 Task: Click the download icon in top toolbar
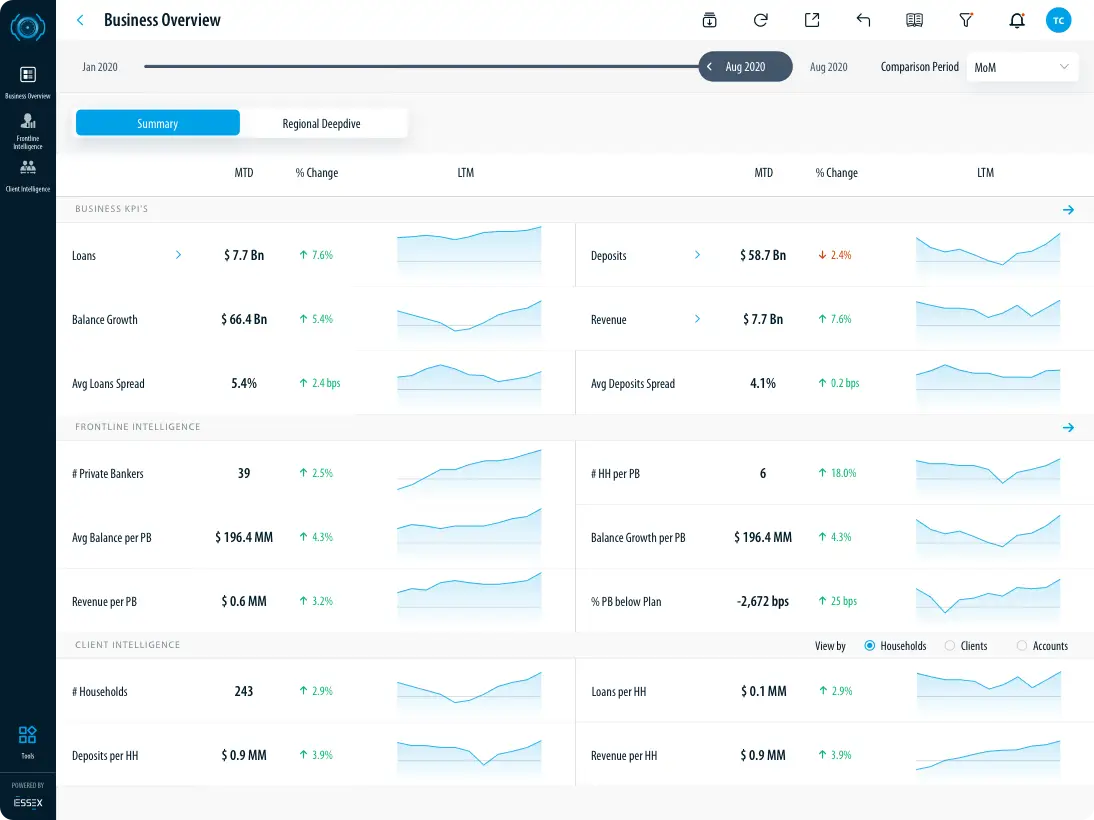[x=709, y=20]
